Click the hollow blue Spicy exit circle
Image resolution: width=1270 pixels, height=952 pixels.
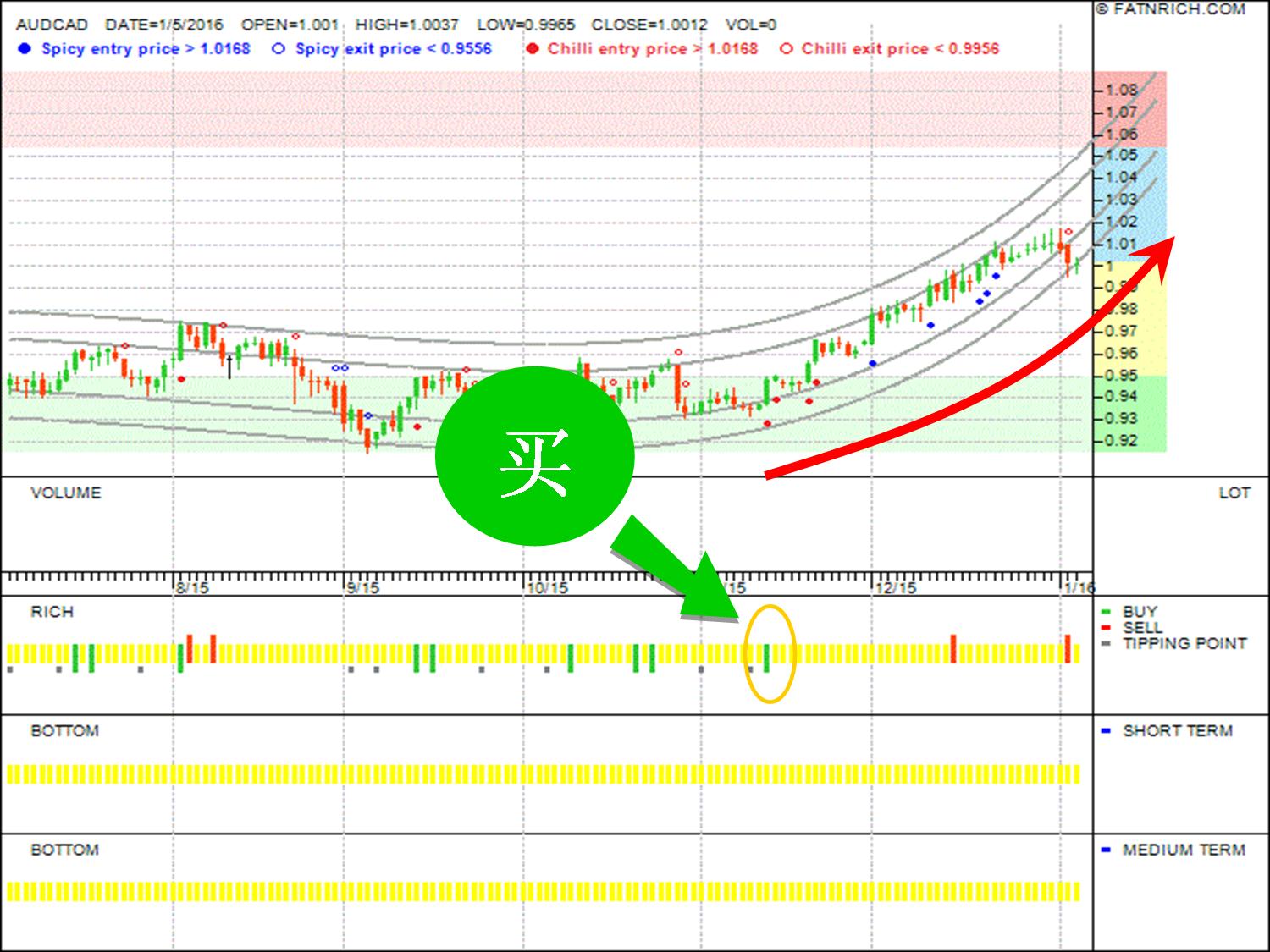point(278,48)
